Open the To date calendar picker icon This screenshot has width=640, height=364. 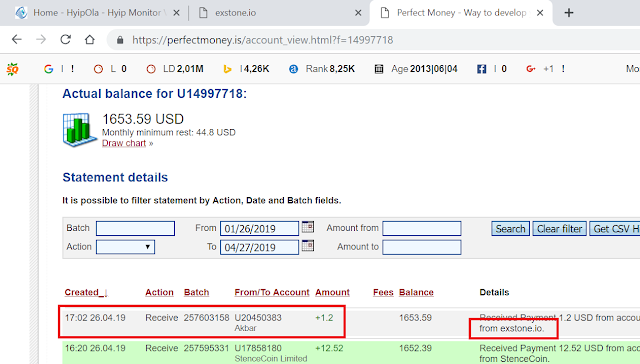point(308,246)
